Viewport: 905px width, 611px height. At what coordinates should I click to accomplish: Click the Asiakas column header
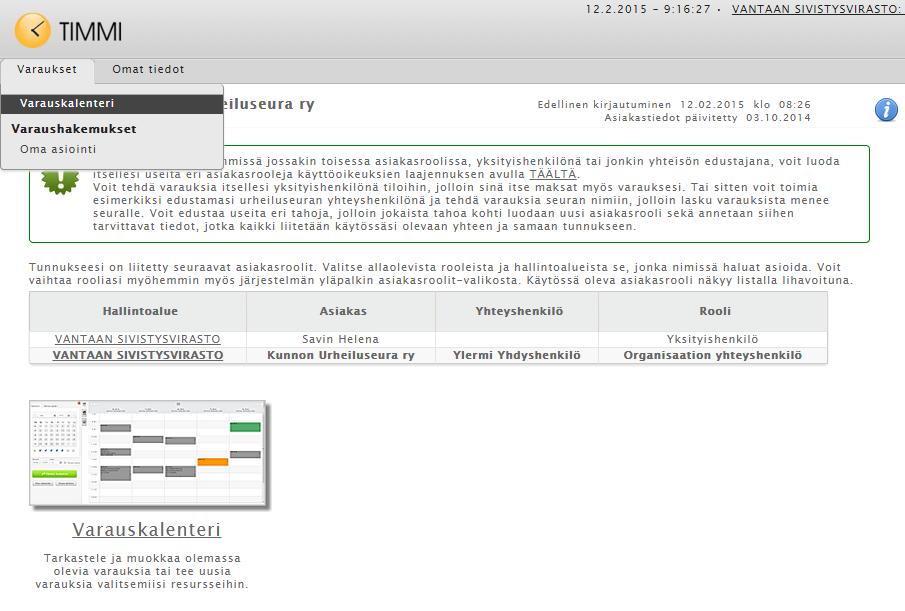click(x=343, y=311)
